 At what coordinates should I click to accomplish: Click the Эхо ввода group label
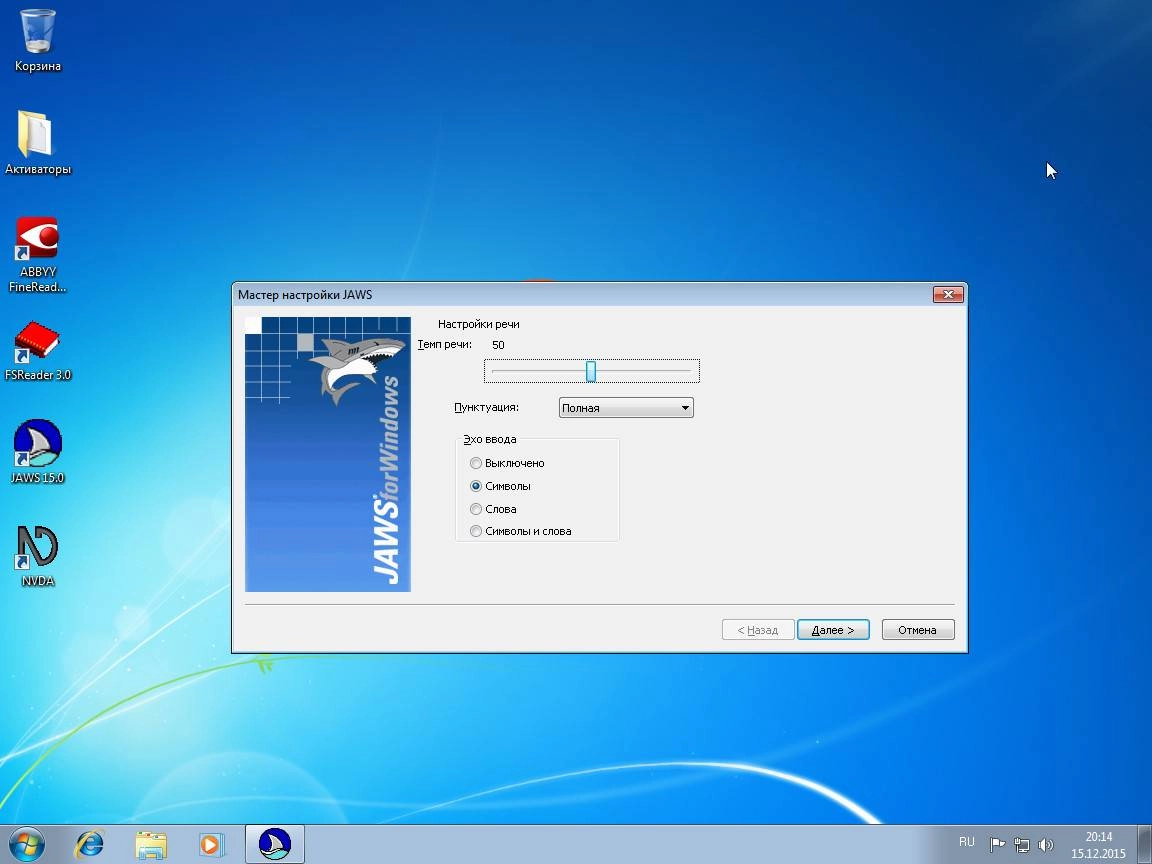pos(490,439)
